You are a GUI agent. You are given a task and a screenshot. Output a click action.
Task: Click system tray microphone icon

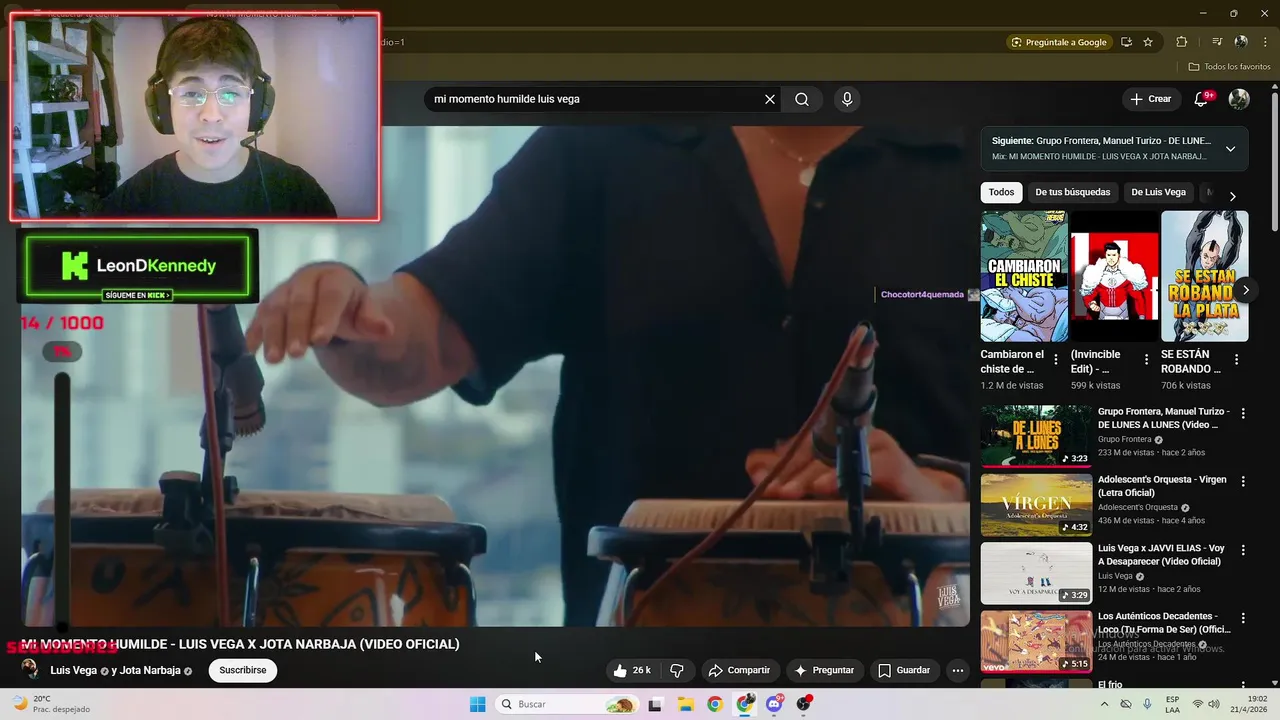(1147, 704)
